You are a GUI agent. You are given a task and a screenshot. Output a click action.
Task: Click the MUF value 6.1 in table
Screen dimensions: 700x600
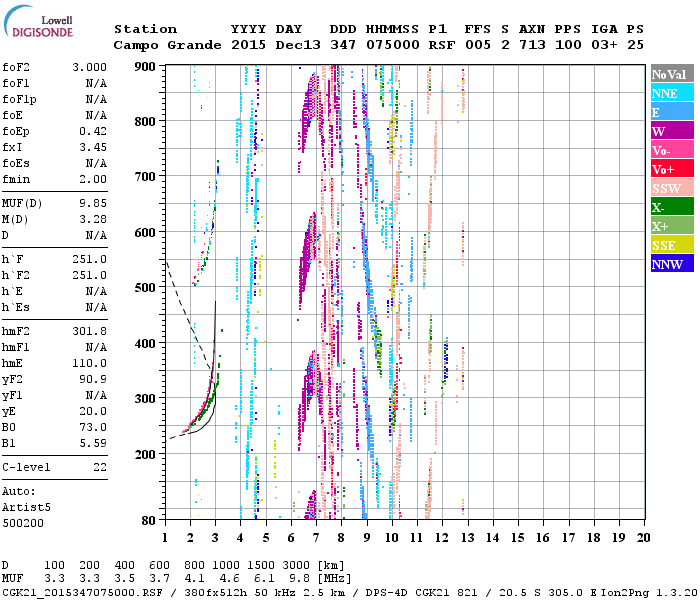pos(264,579)
